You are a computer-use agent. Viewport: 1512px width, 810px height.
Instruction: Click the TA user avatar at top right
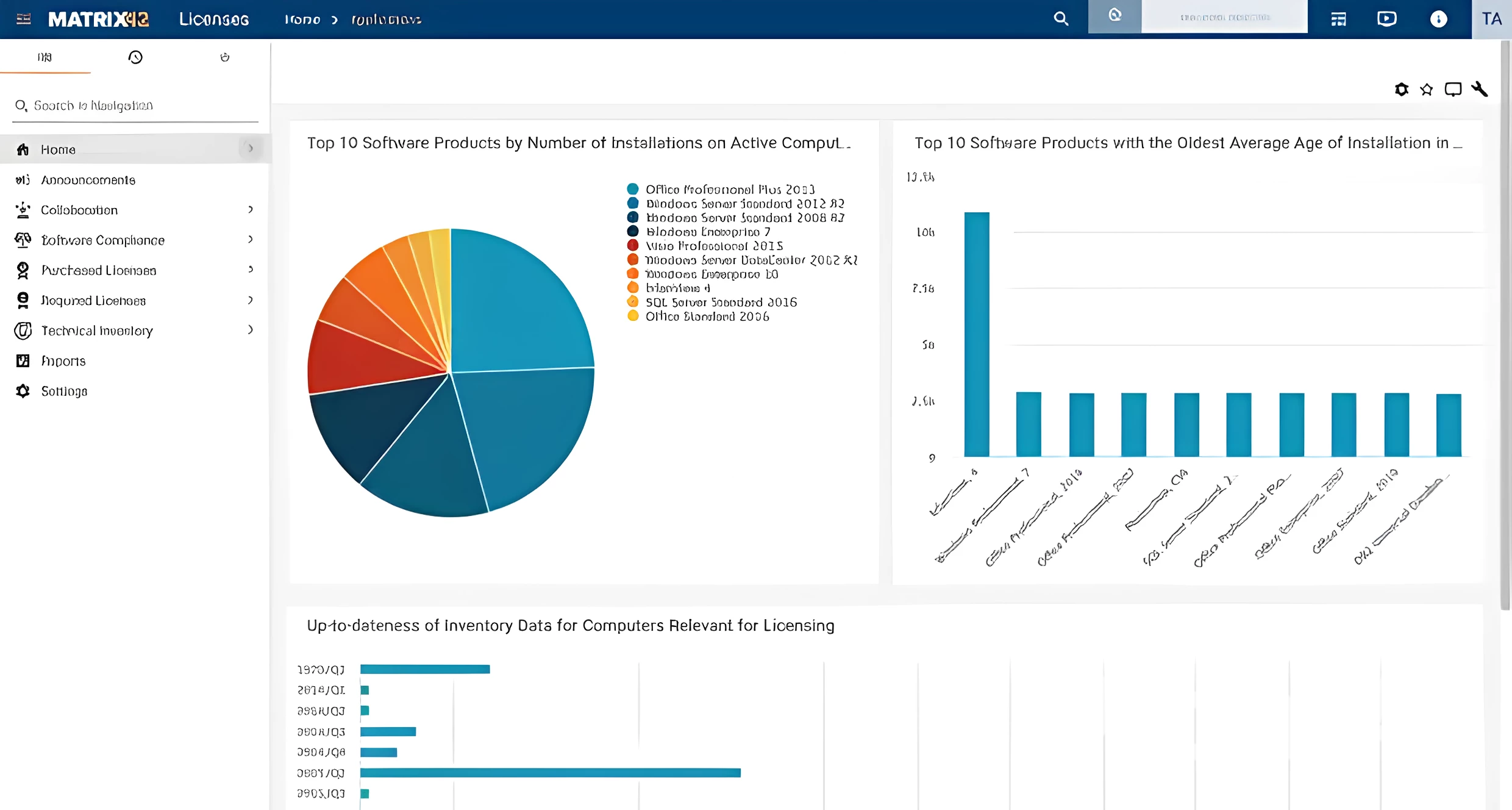click(x=1492, y=18)
